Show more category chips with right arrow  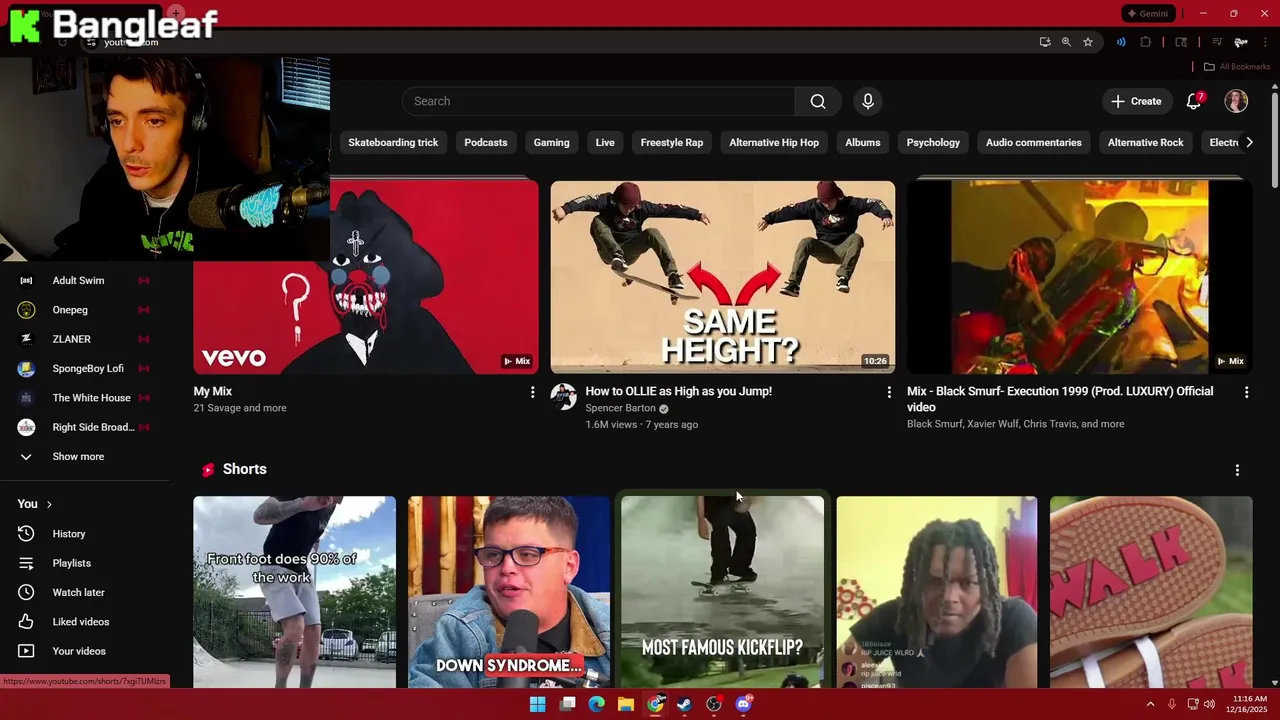[1249, 142]
